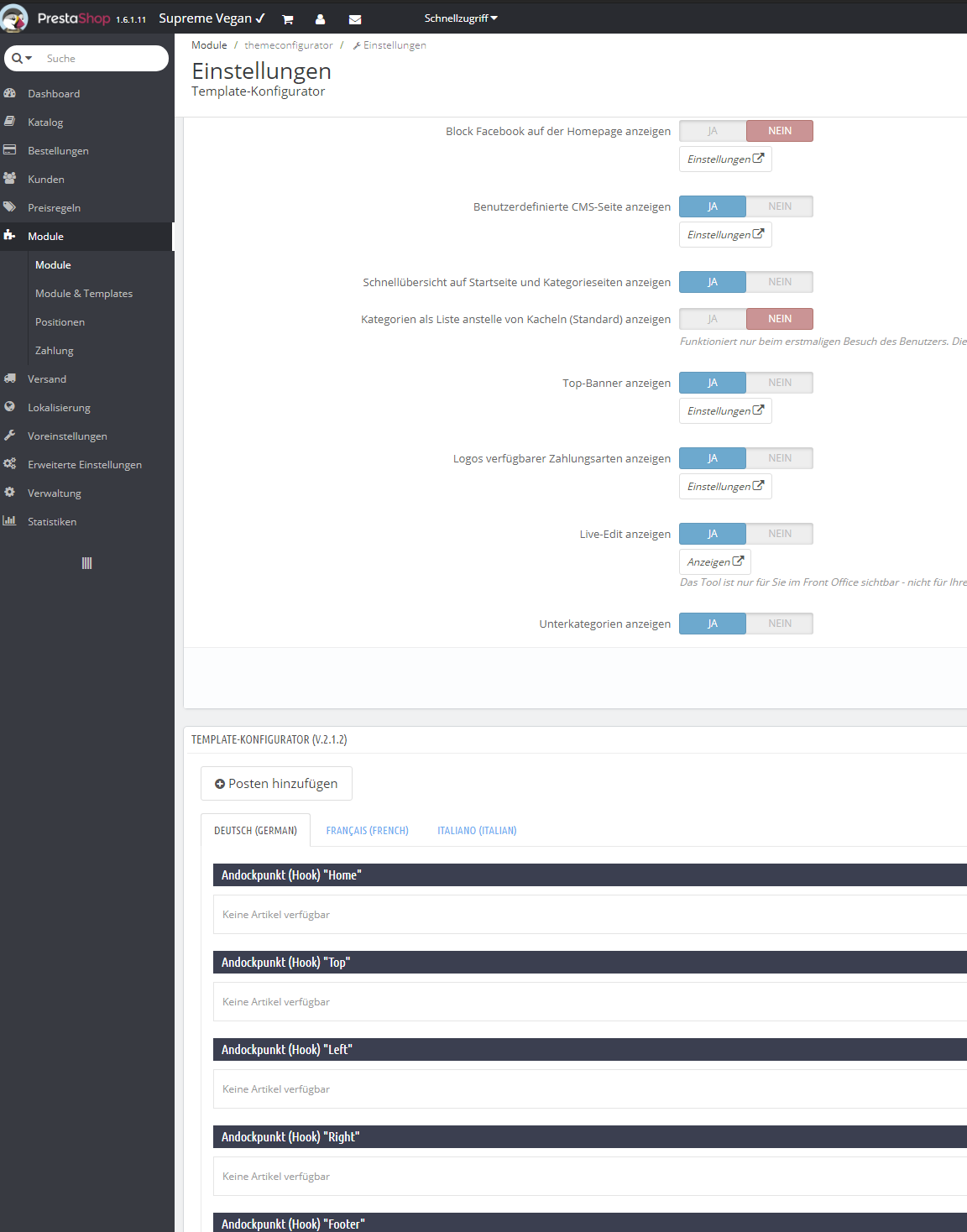
Task: Click the PrestaShop logo icon
Action: [14, 18]
